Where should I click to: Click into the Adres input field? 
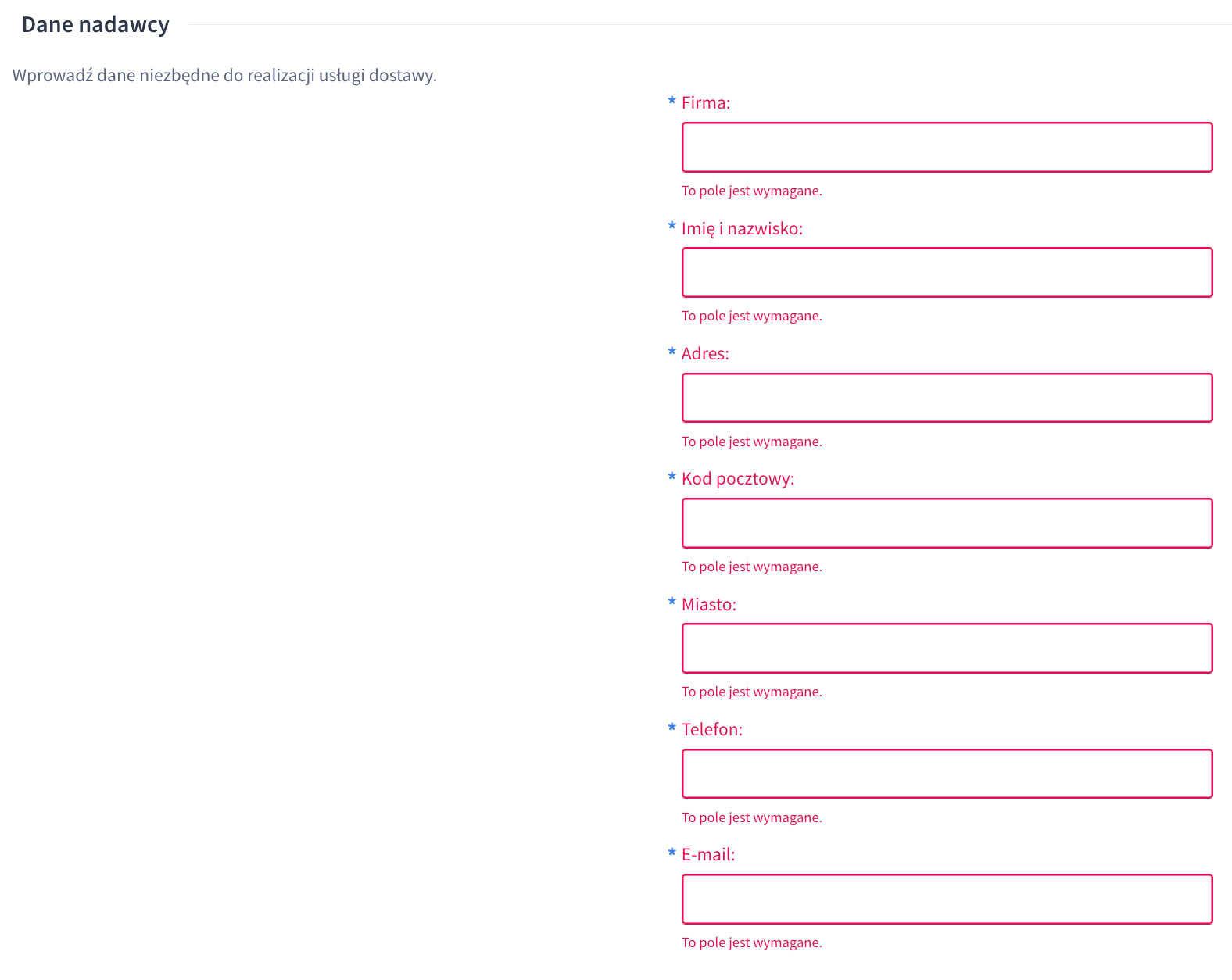pos(947,398)
